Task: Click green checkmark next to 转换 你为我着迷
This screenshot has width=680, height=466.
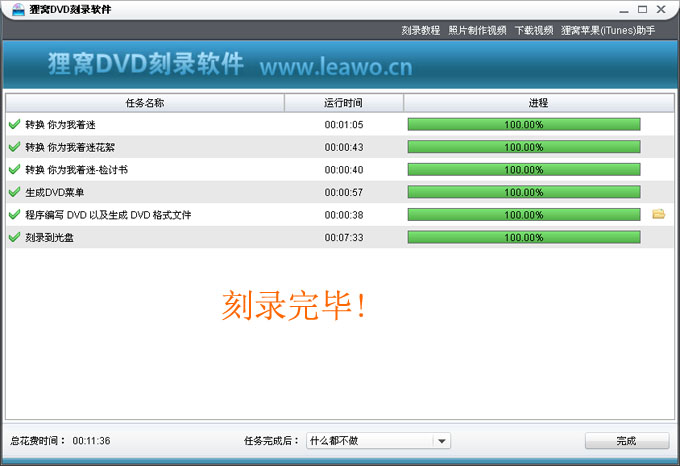Action: [14, 124]
